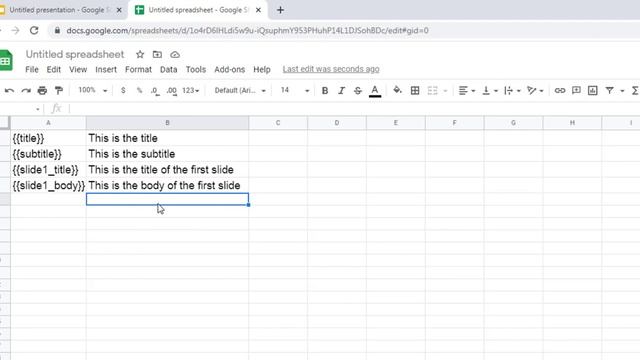Select cell {{slide1_body}}
The image size is (640, 360).
pos(48,185)
